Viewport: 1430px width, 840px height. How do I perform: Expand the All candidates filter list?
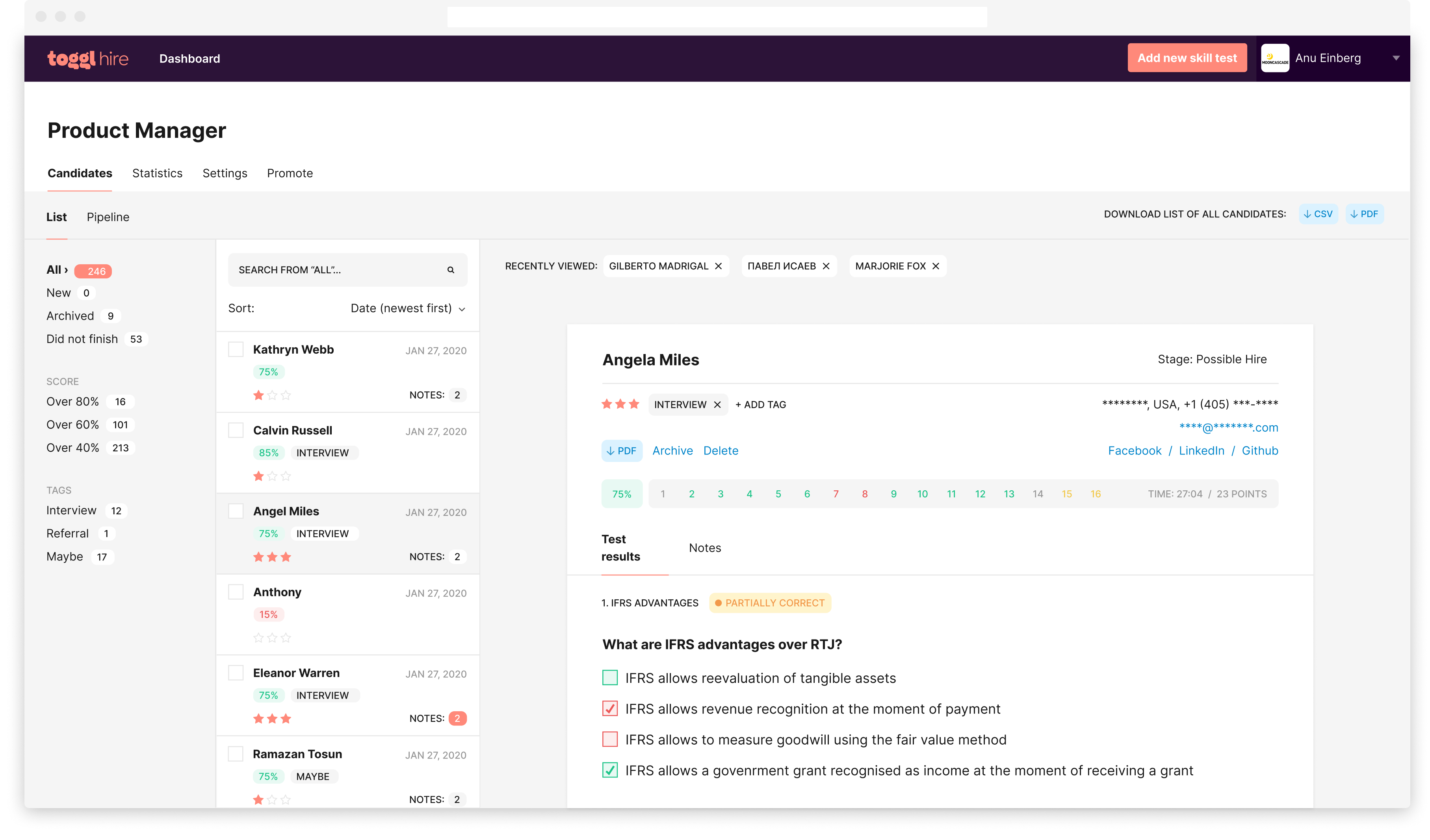57,269
